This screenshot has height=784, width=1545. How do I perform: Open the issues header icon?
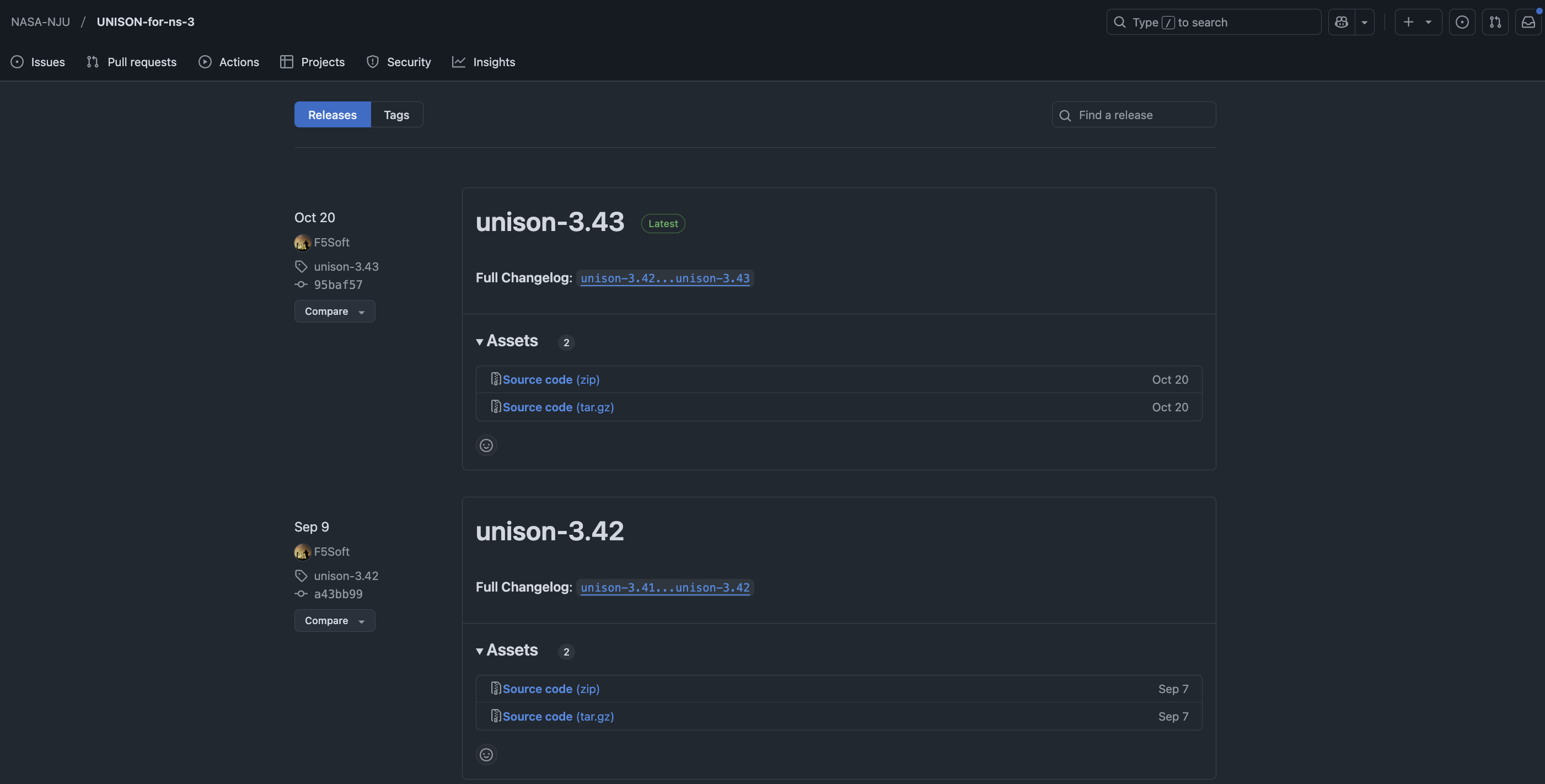1462,22
